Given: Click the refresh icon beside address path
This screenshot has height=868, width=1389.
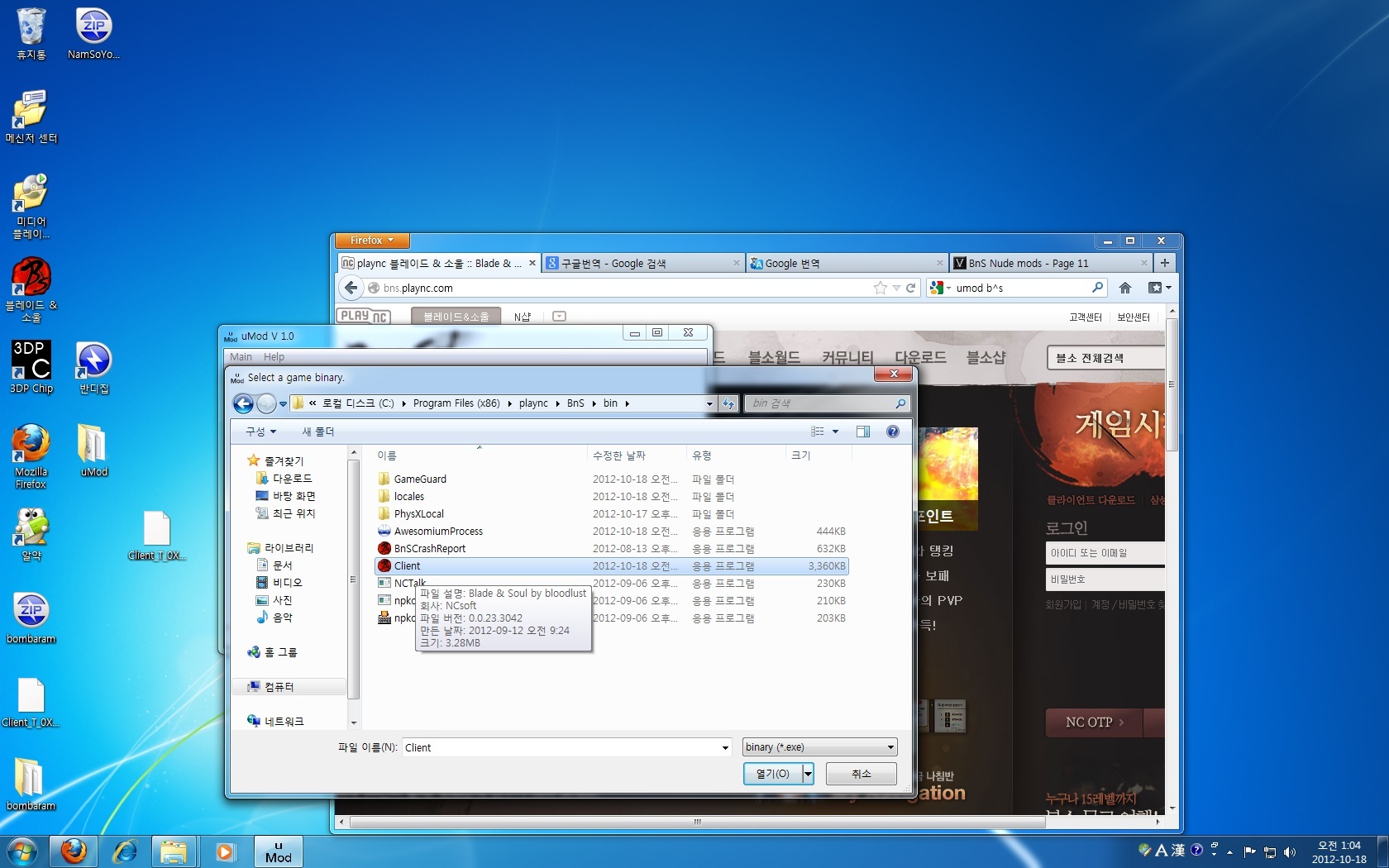Looking at the screenshot, I should tap(728, 403).
